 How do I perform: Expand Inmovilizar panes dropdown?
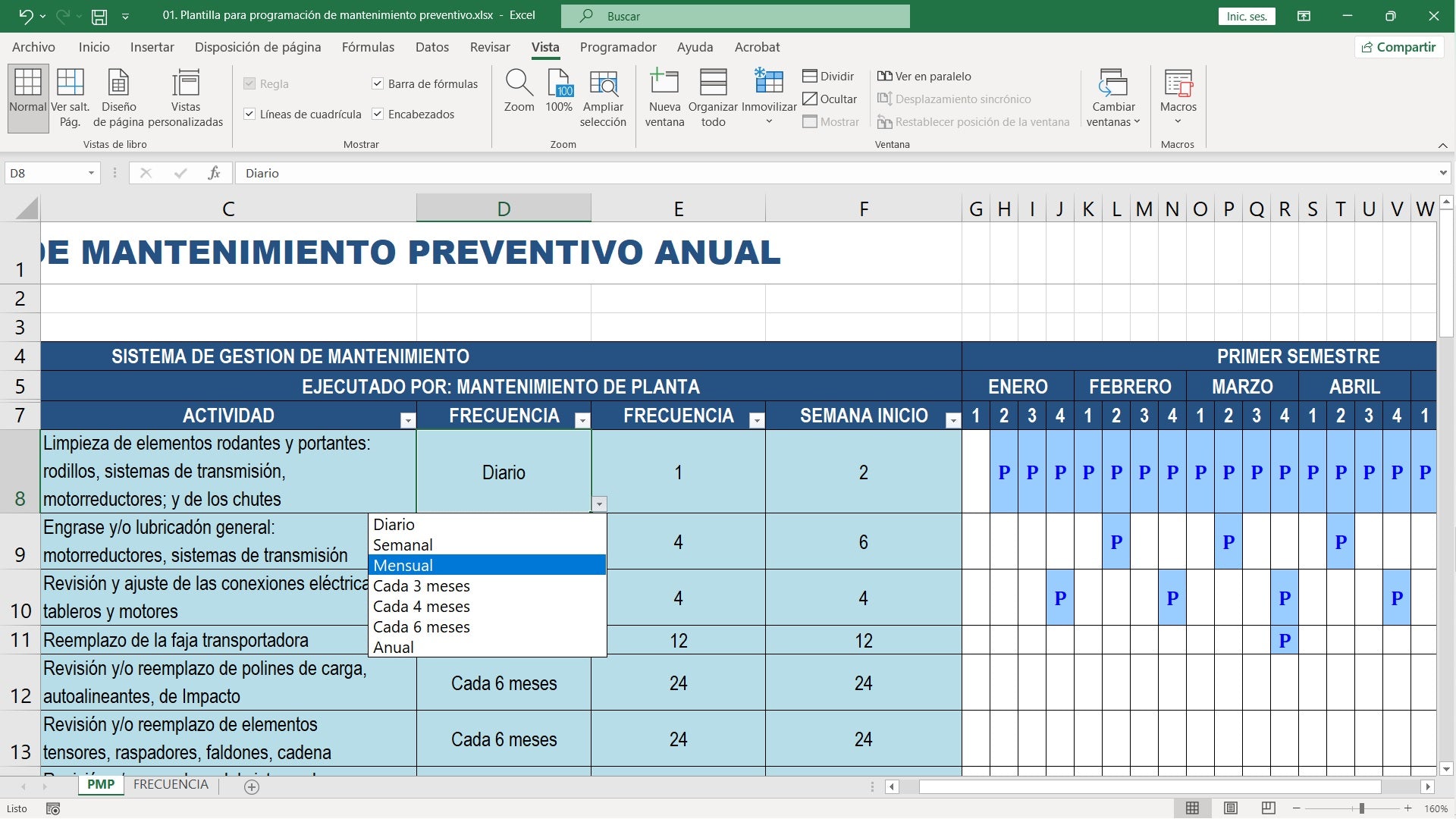point(769,121)
